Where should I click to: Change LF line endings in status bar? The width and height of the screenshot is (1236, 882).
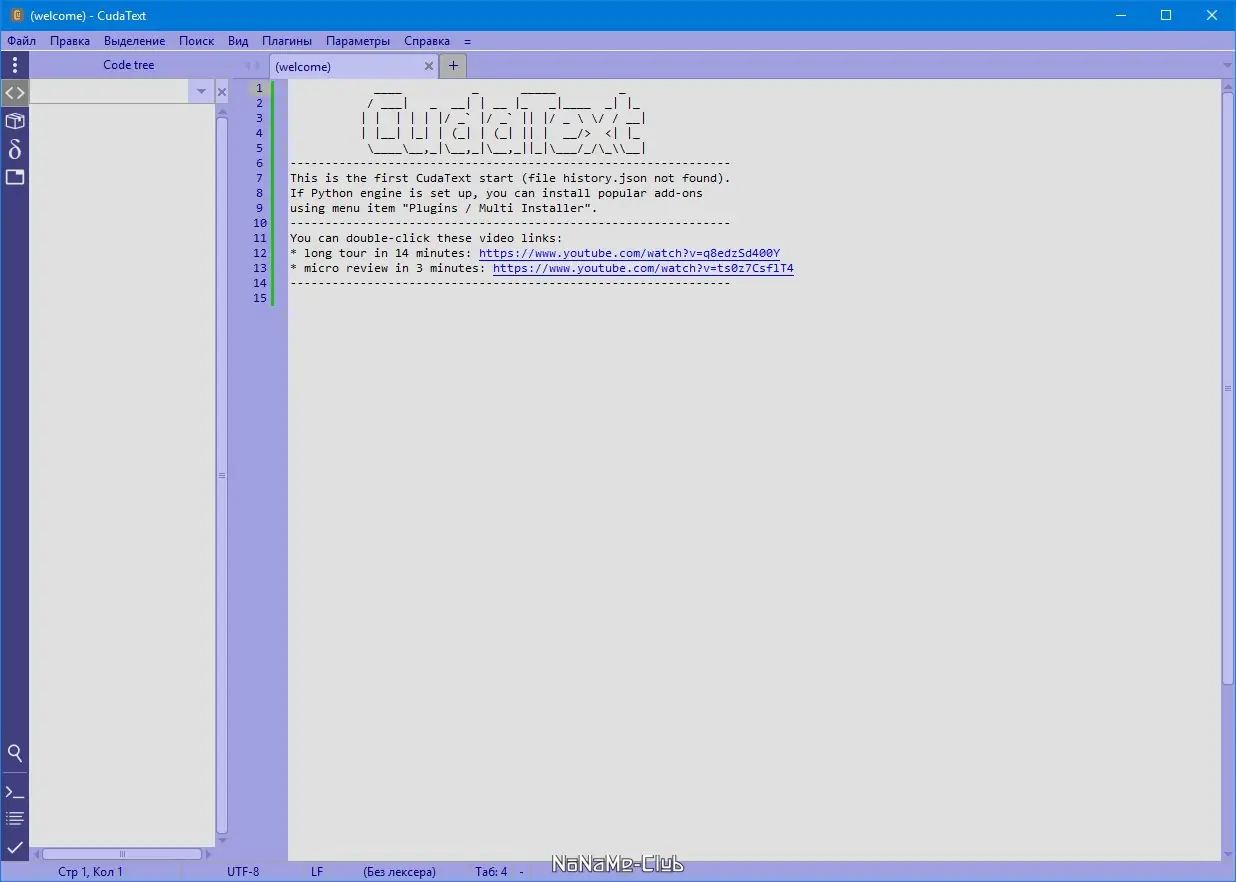[317, 872]
